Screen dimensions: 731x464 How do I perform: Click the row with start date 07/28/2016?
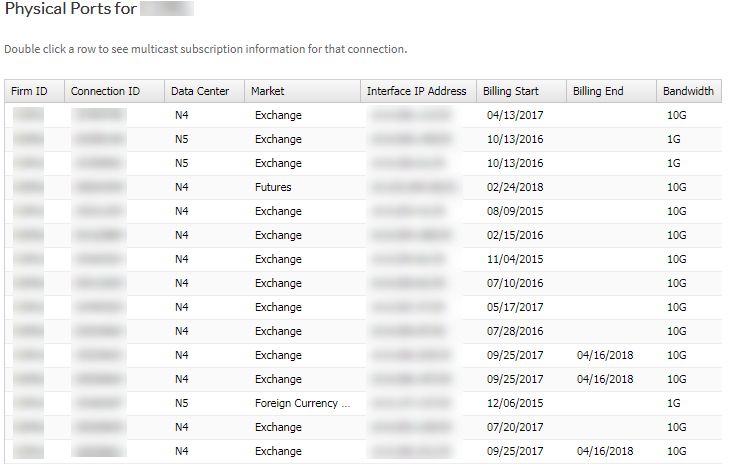363,331
